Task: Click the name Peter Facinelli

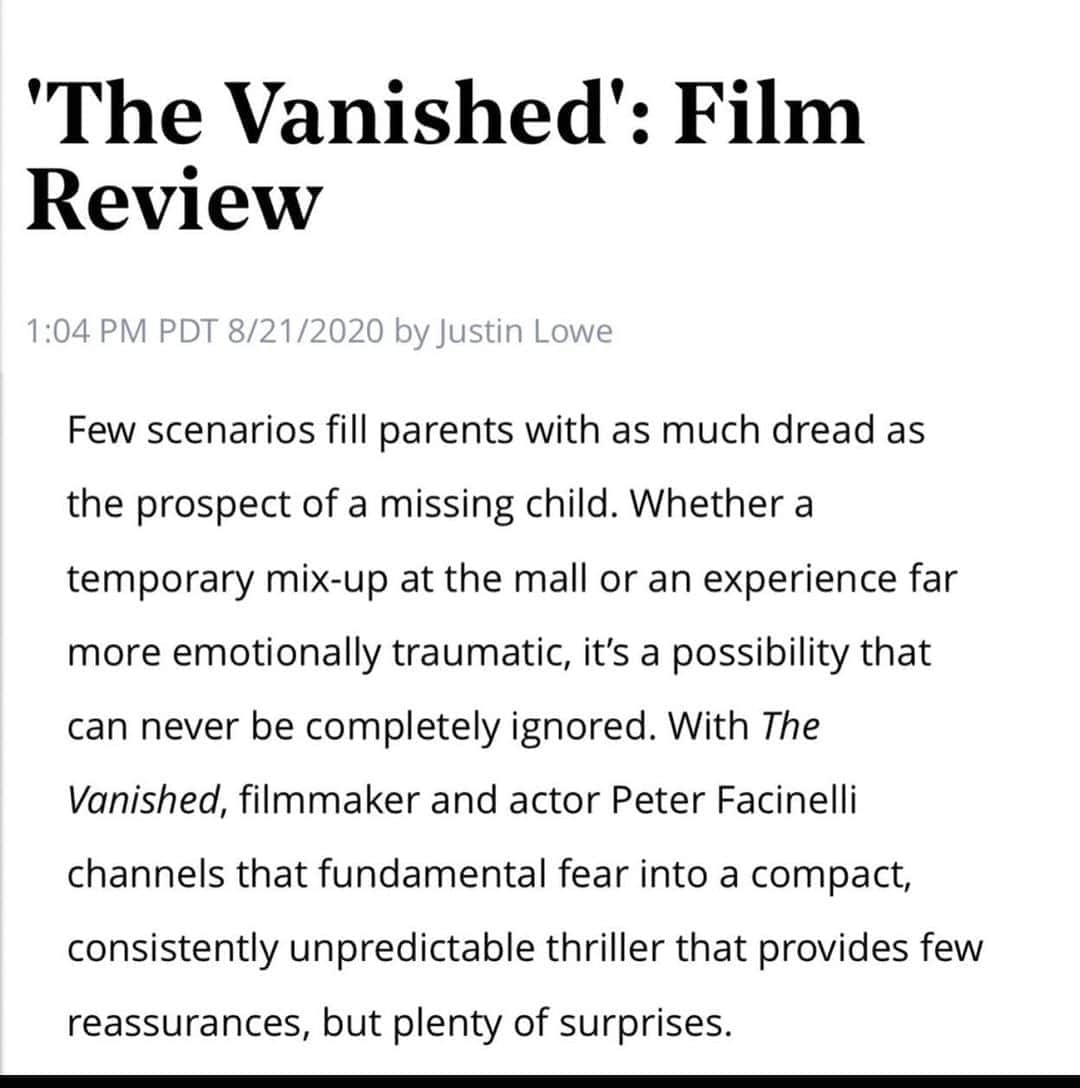Action: click(734, 799)
